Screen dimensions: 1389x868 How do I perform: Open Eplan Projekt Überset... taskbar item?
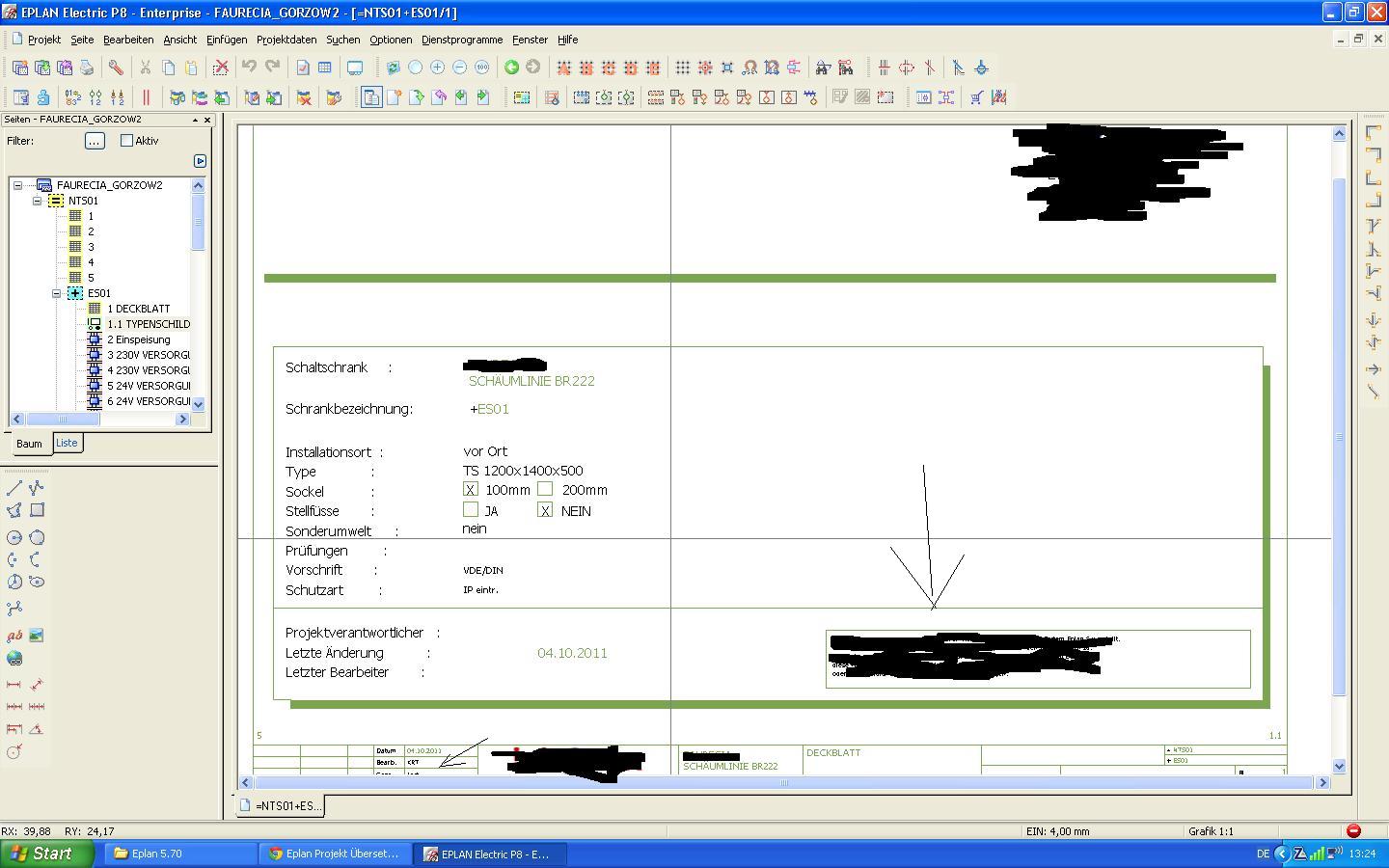point(334,854)
